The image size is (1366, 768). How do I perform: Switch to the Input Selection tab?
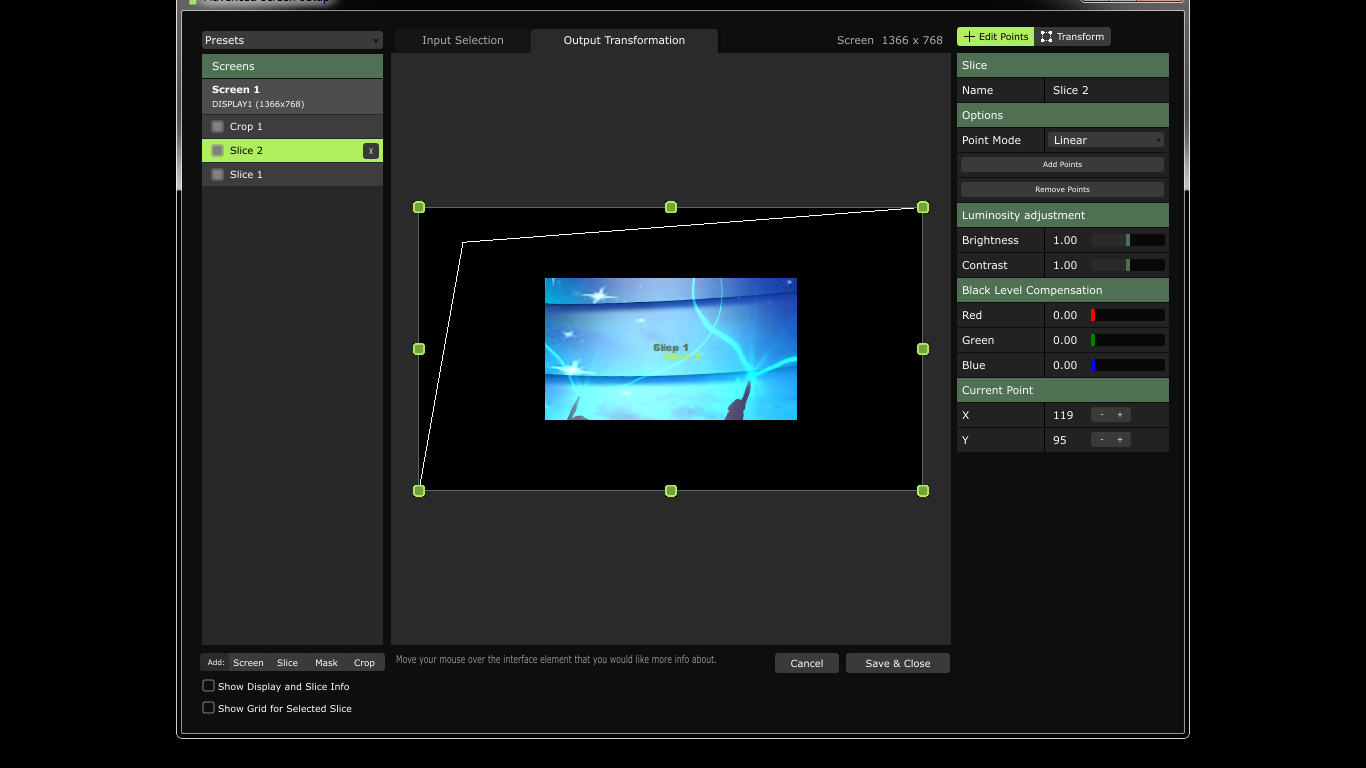click(463, 41)
